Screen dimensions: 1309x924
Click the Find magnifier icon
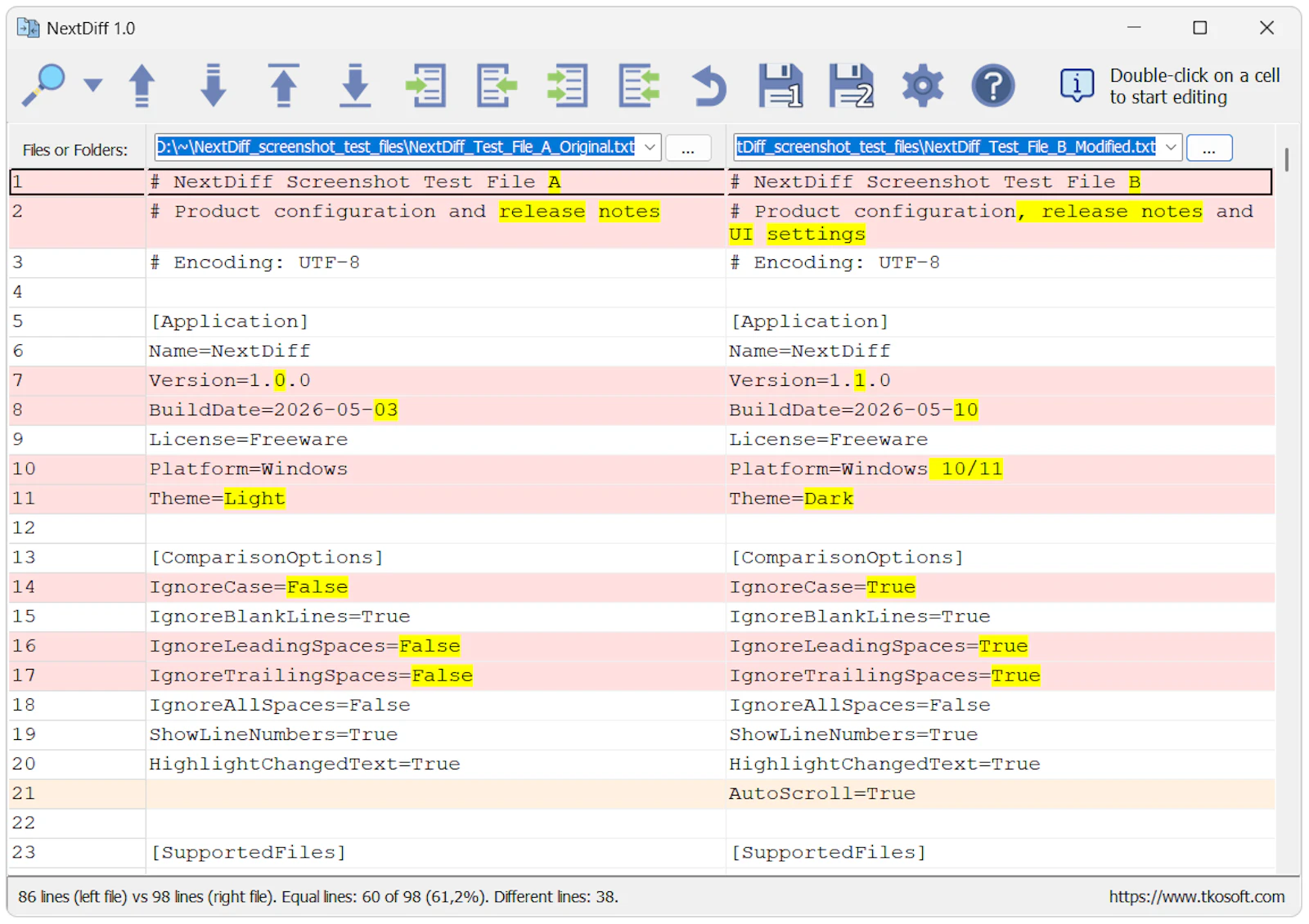(x=43, y=85)
